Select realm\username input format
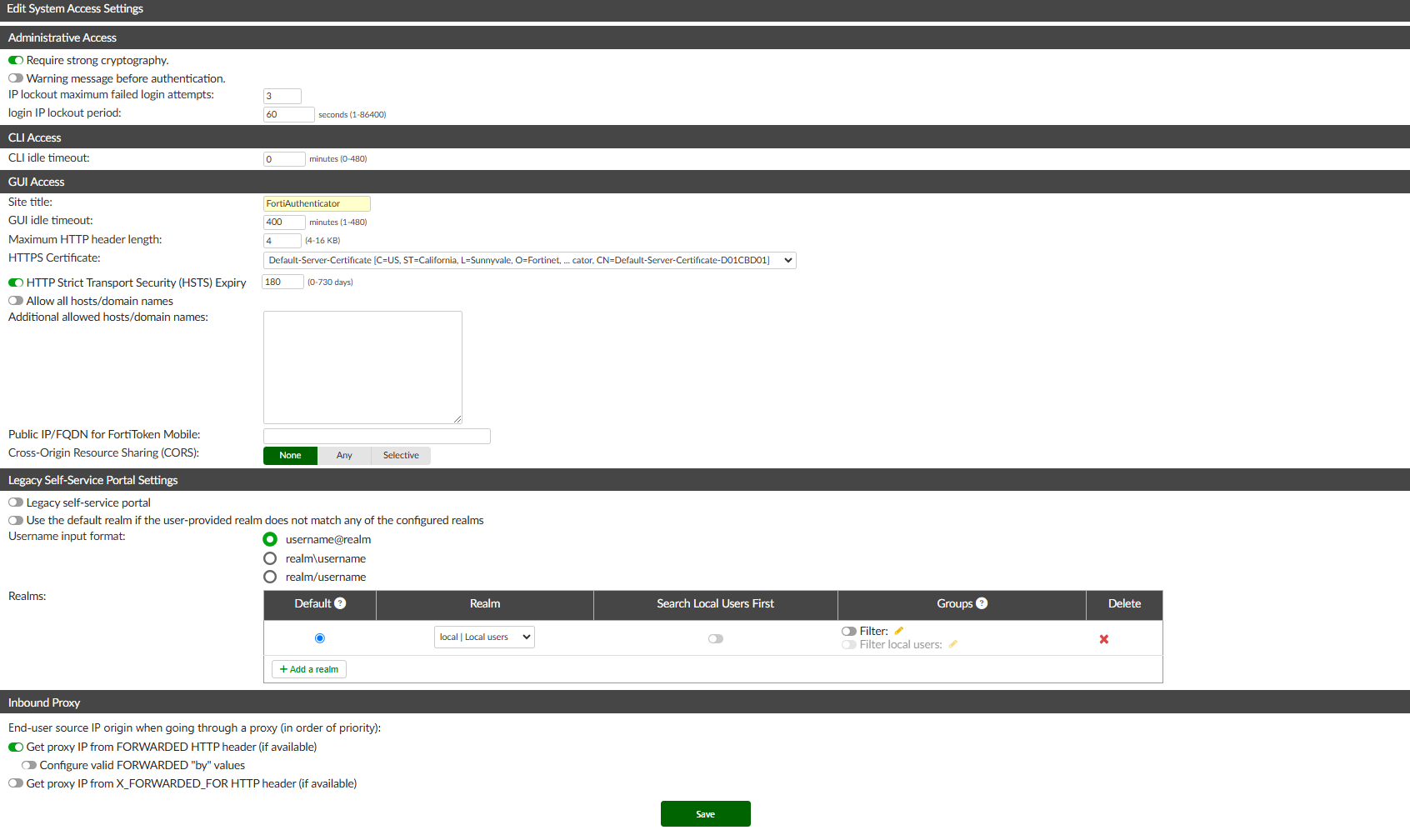 point(270,558)
